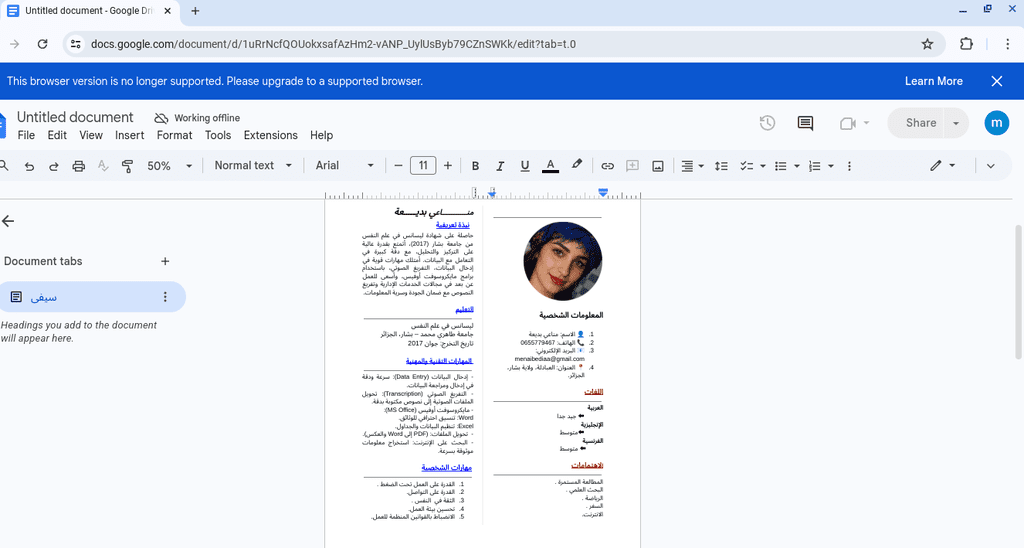Viewport: 1024px width, 548px height.
Task: Open the Insert menu
Action: click(129, 135)
